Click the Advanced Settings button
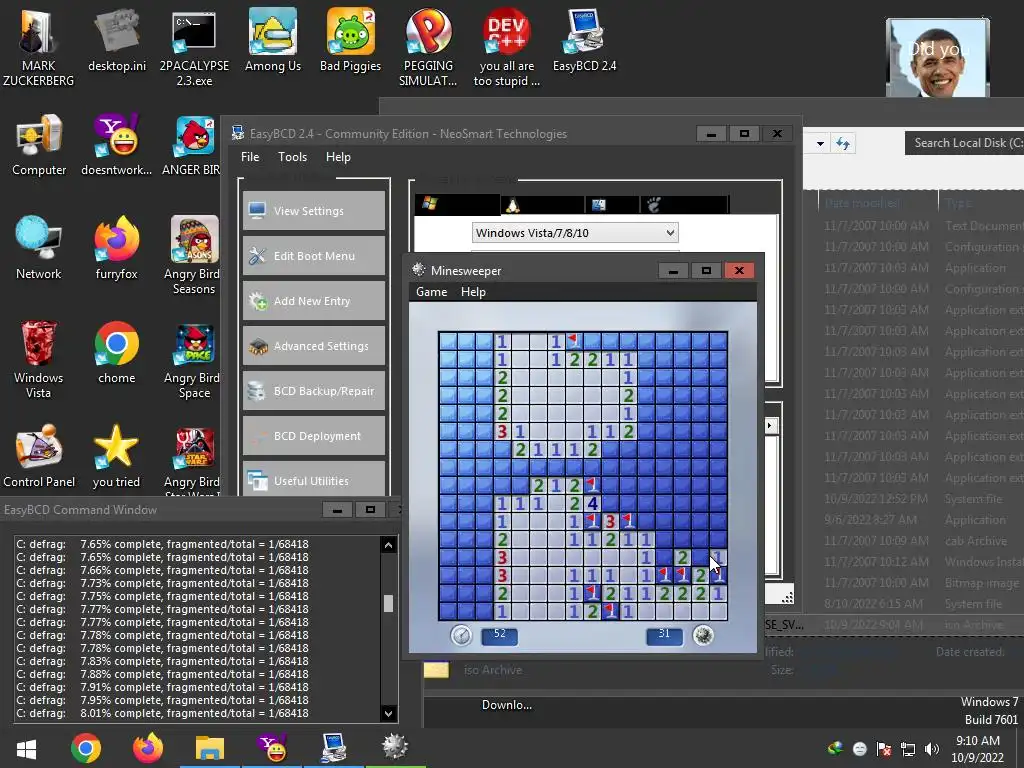This screenshot has width=1024, height=768. [x=314, y=346]
